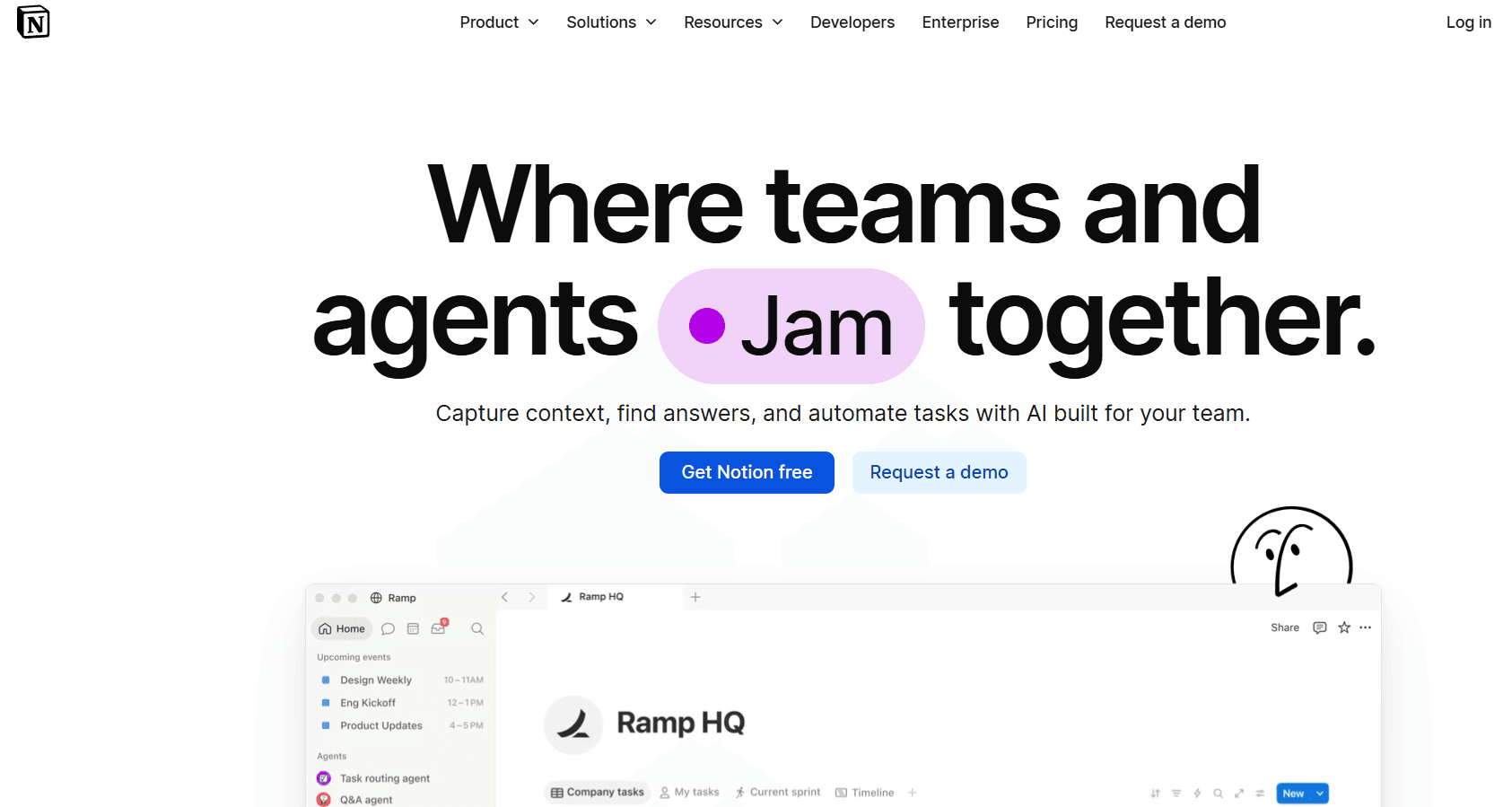Open the Eng Kickoff event
Screen dimensions: 1512x807
click(x=368, y=703)
